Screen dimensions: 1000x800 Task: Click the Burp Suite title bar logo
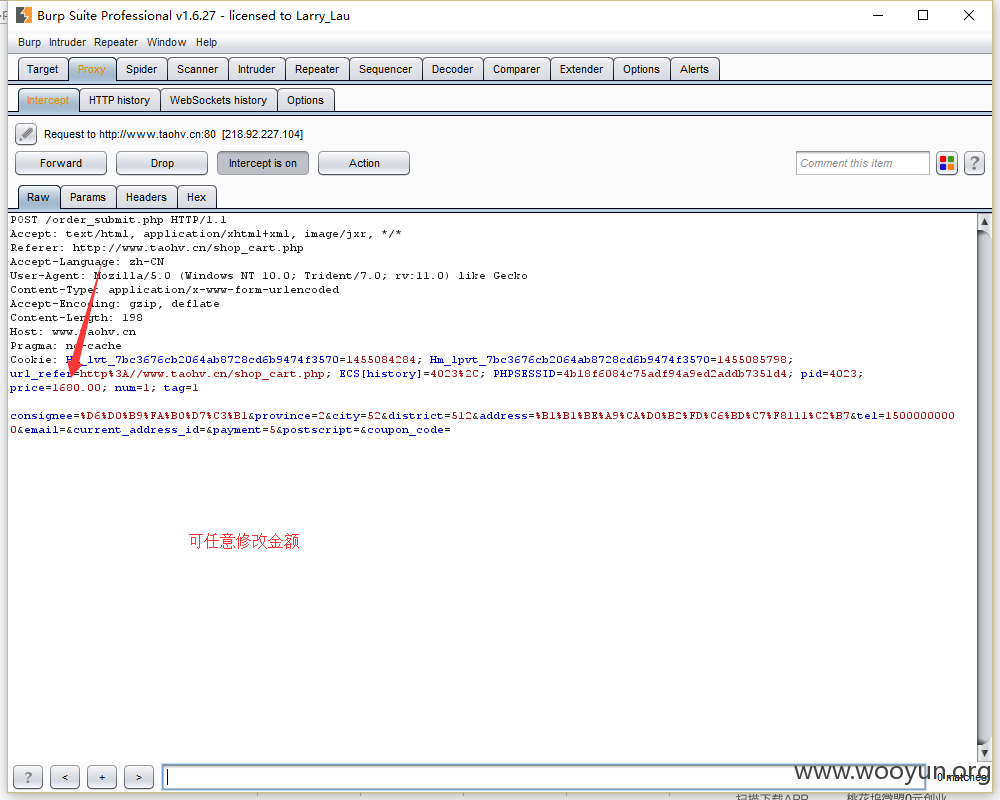(x=24, y=15)
